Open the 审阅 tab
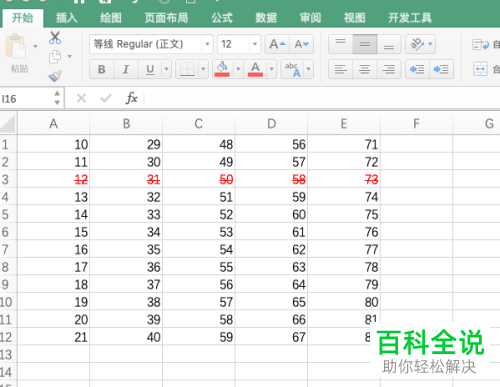Screen dimensions: 500x387 310,18
